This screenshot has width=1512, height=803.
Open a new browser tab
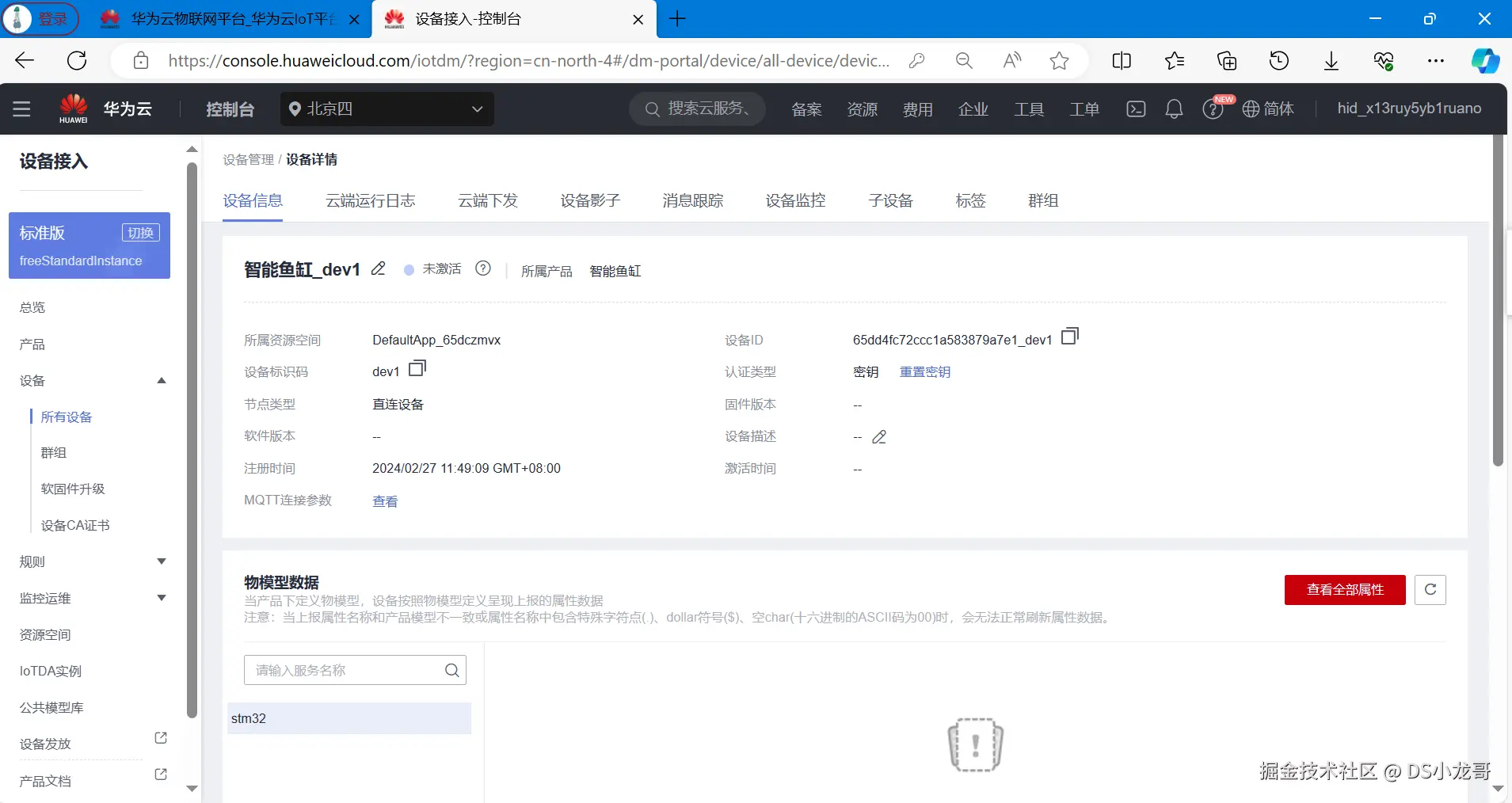pos(677,19)
